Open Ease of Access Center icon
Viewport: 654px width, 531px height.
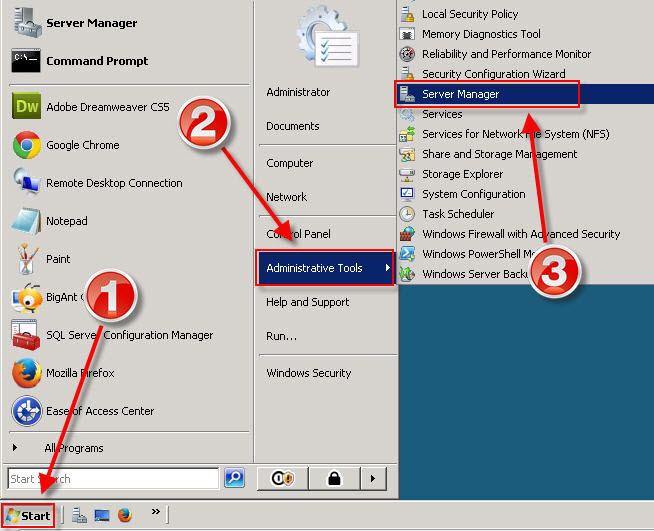(26, 411)
